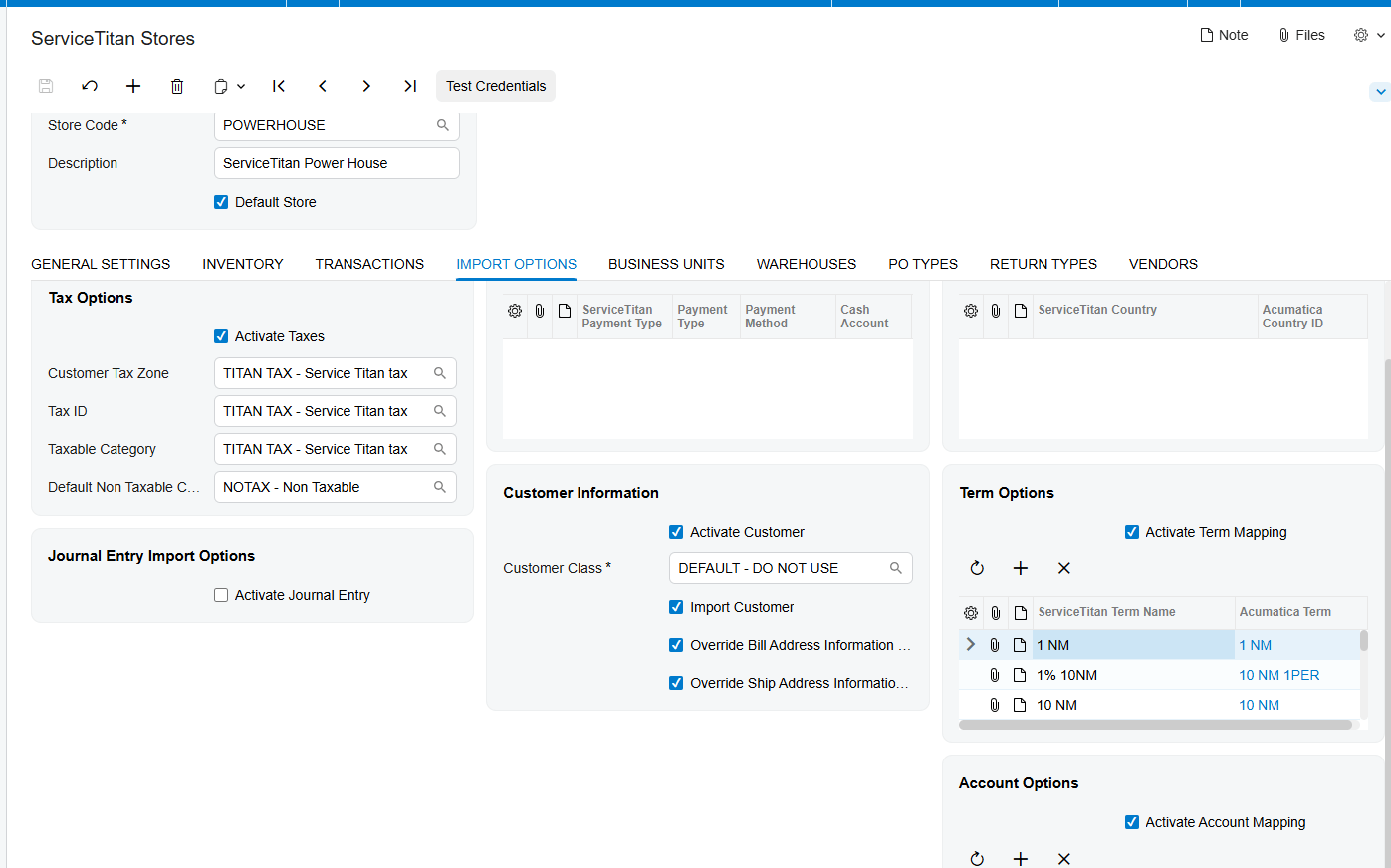The height and width of the screenshot is (868, 1391).
Task: Open column settings gear in Term Options grid
Action: [x=971, y=613]
